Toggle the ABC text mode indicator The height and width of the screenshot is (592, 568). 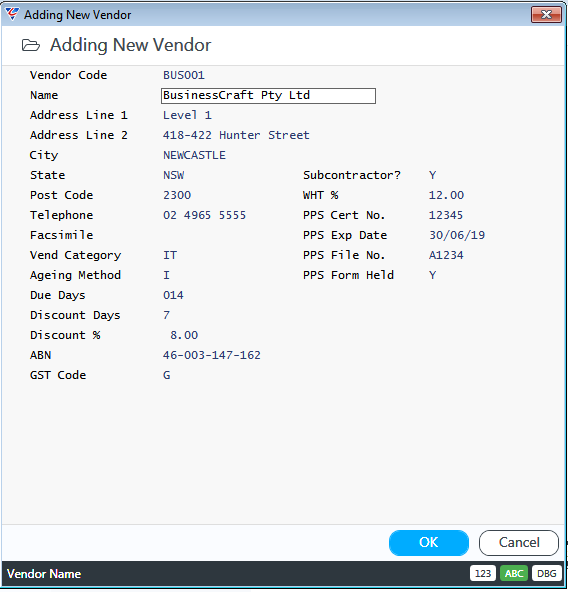(x=514, y=574)
